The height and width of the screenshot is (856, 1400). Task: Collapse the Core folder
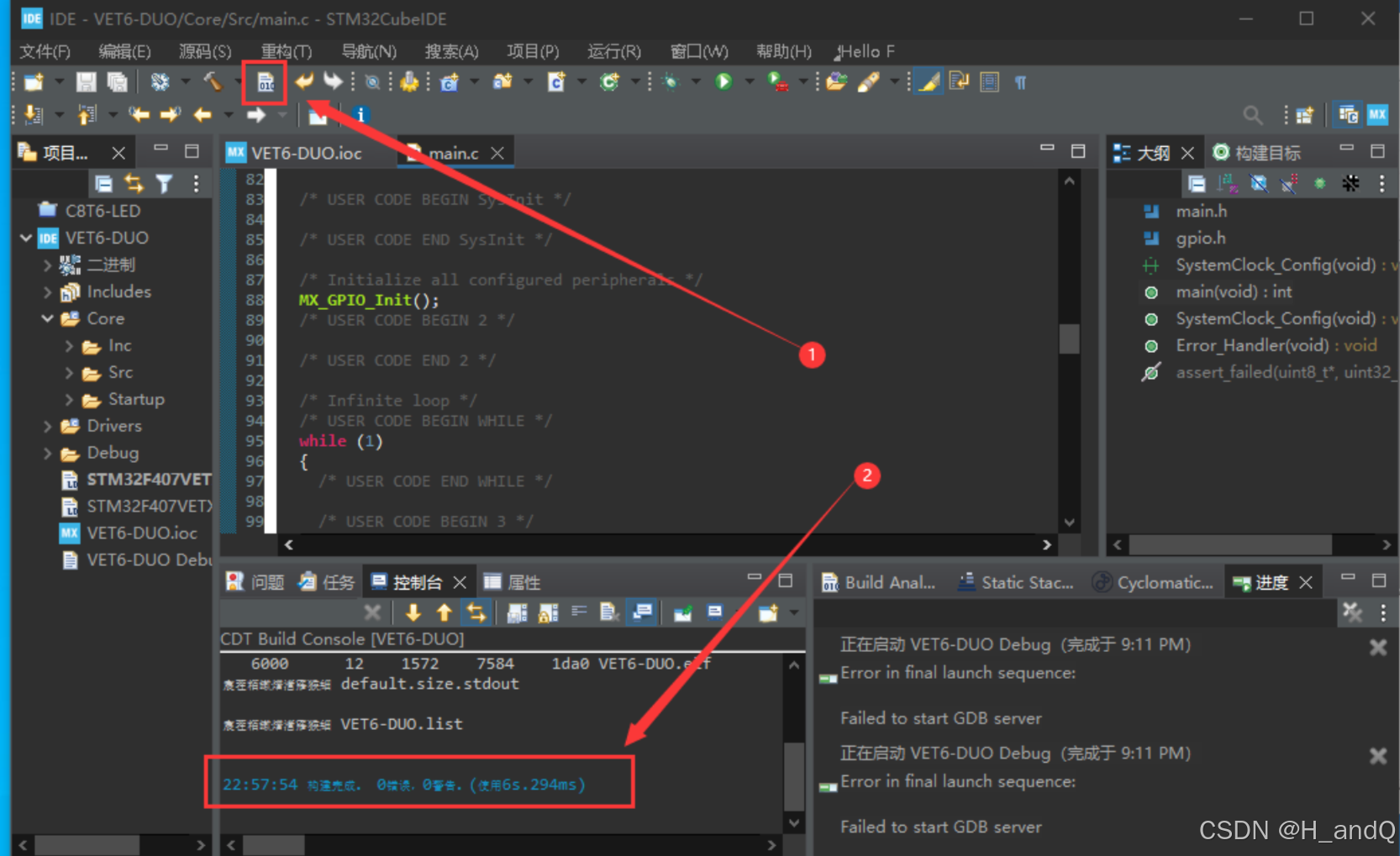[x=48, y=318]
